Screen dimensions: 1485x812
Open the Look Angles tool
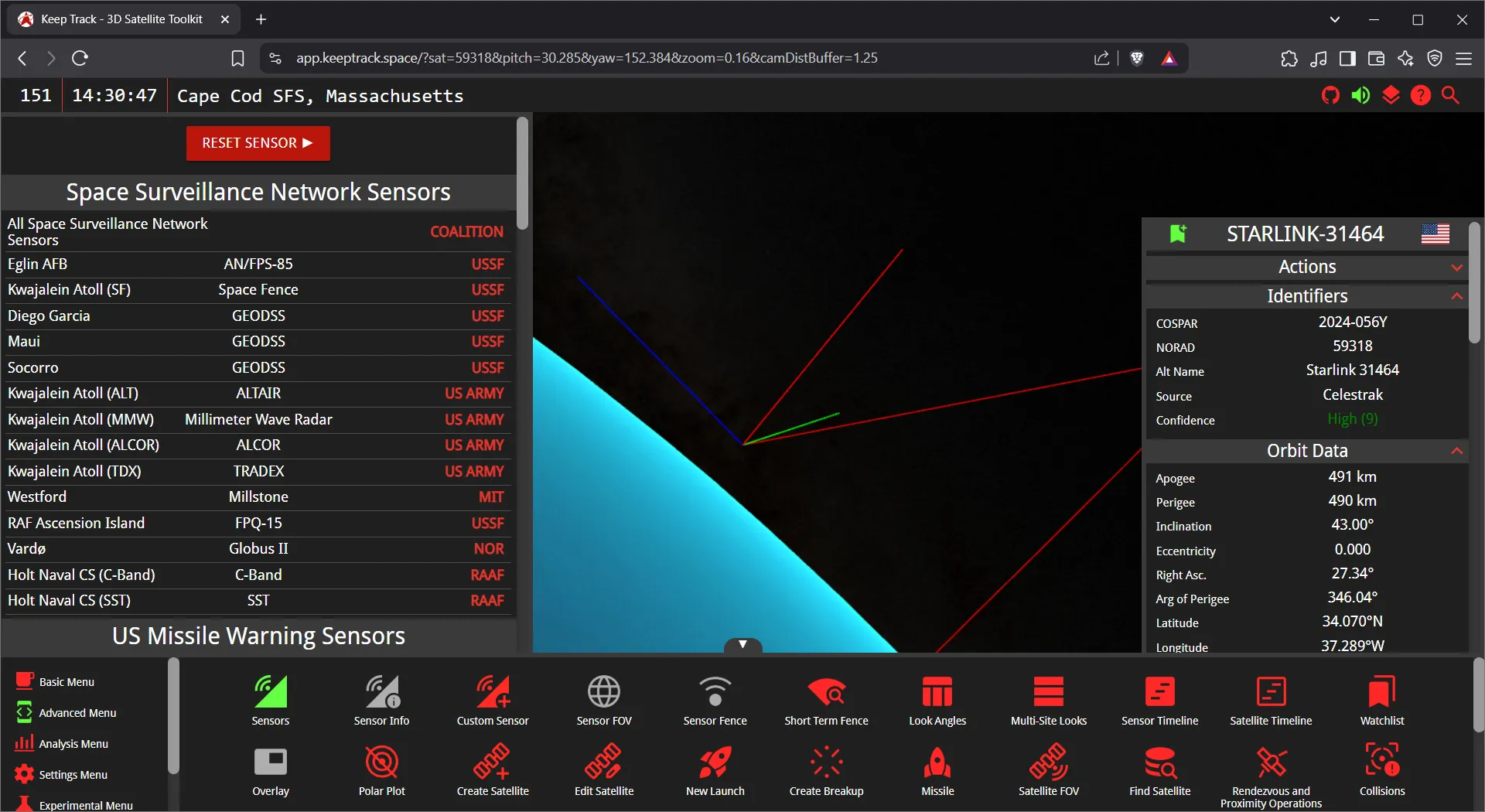point(937,700)
